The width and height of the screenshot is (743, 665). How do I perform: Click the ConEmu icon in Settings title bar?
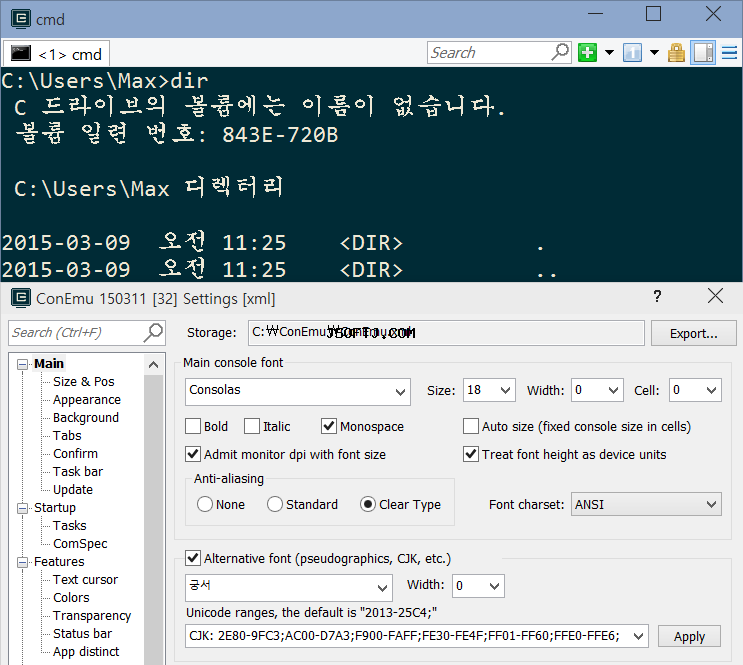click(21, 298)
